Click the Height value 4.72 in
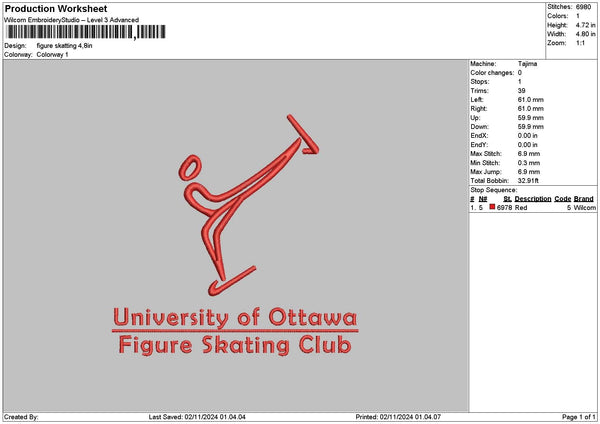Viewport: 600px width, 424px height. coord(585,25)
